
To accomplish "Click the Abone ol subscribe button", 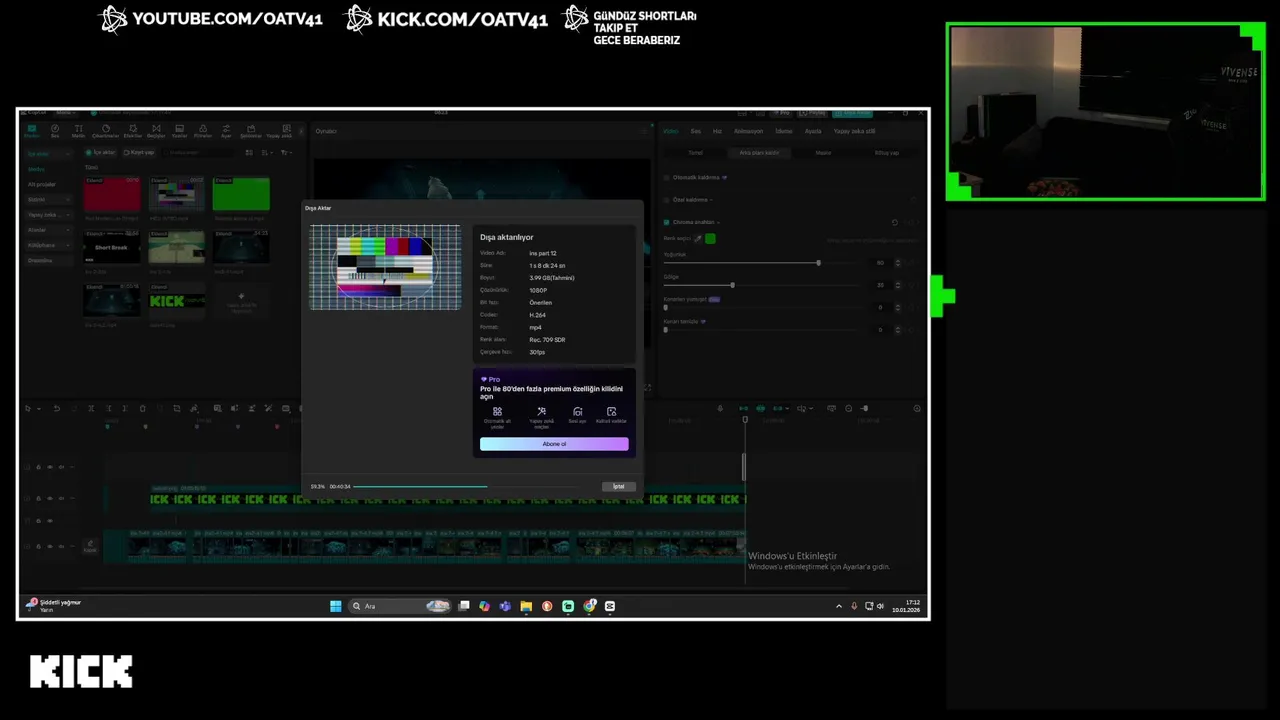I will click(554, 444).
